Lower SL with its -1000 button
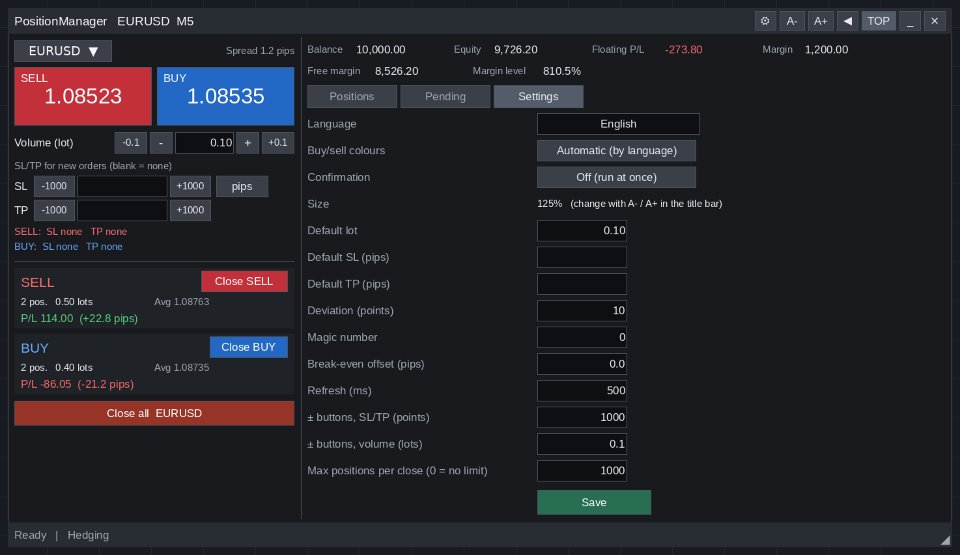Image resolution: width=960 pixels, height=555 pixels. click(54, 186)
